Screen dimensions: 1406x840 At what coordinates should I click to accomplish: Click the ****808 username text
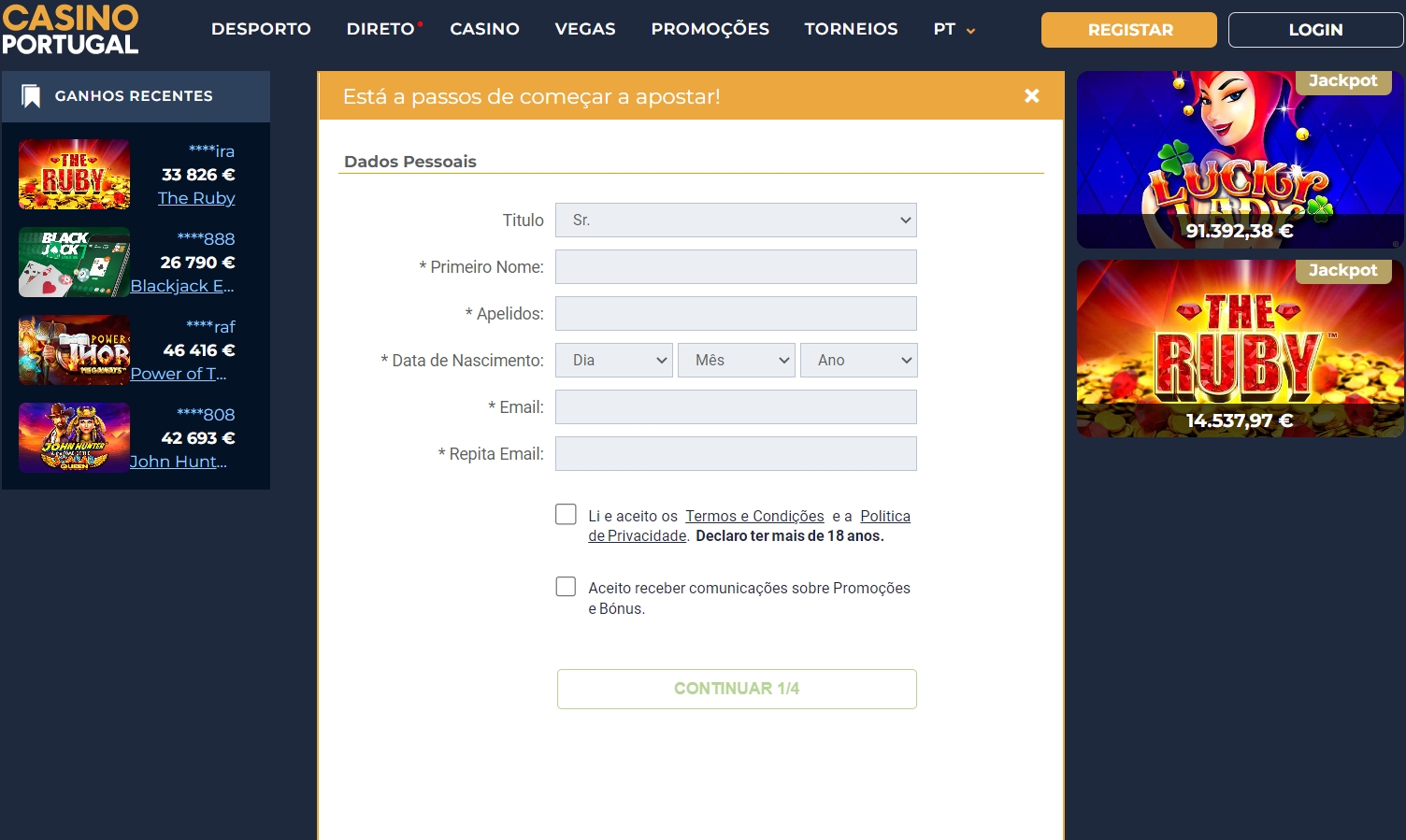tap(207, 415)
